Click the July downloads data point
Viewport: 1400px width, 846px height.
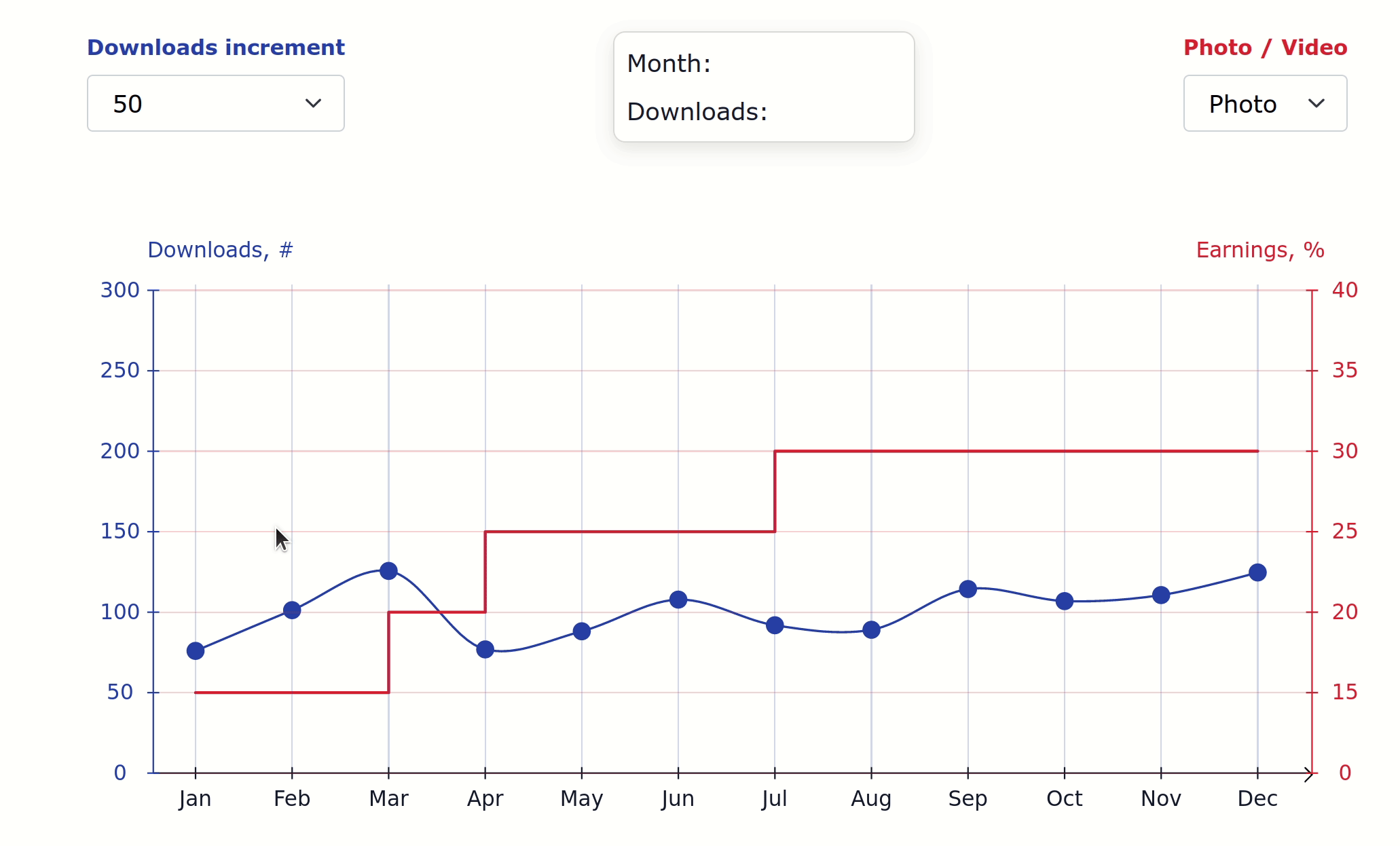[x=775, y=625]
